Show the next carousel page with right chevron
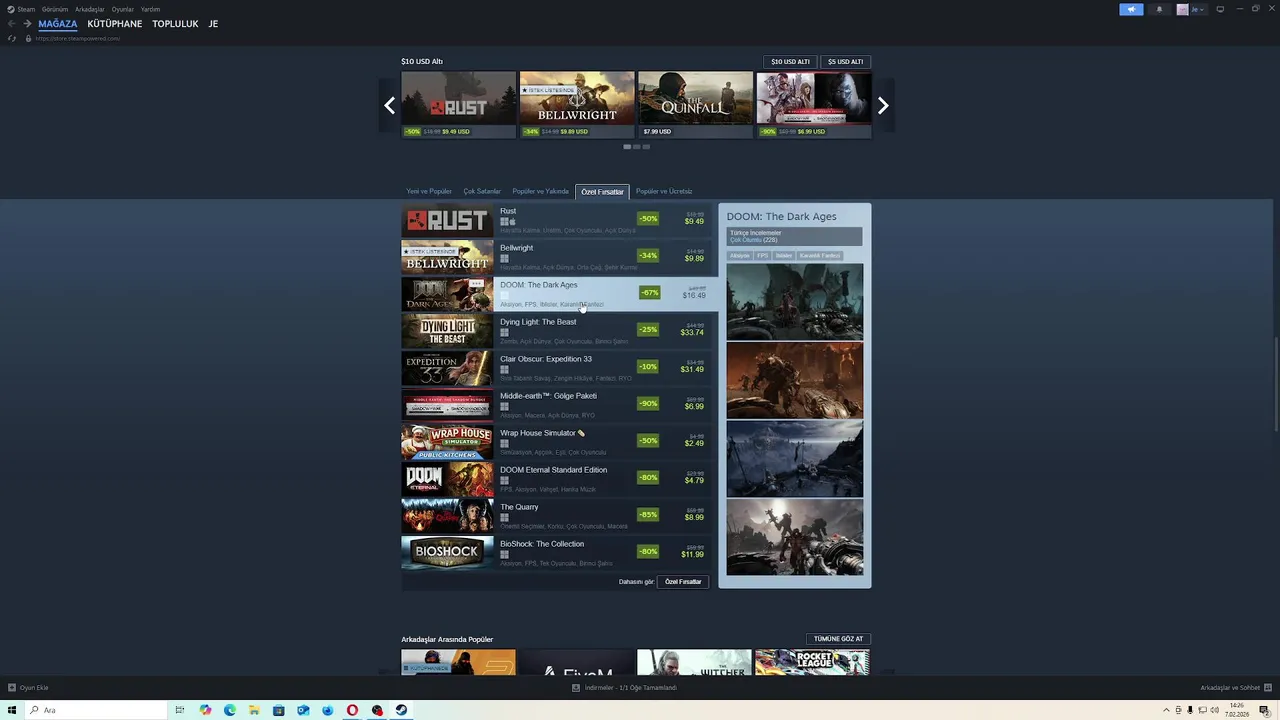 tap(883, 105)
